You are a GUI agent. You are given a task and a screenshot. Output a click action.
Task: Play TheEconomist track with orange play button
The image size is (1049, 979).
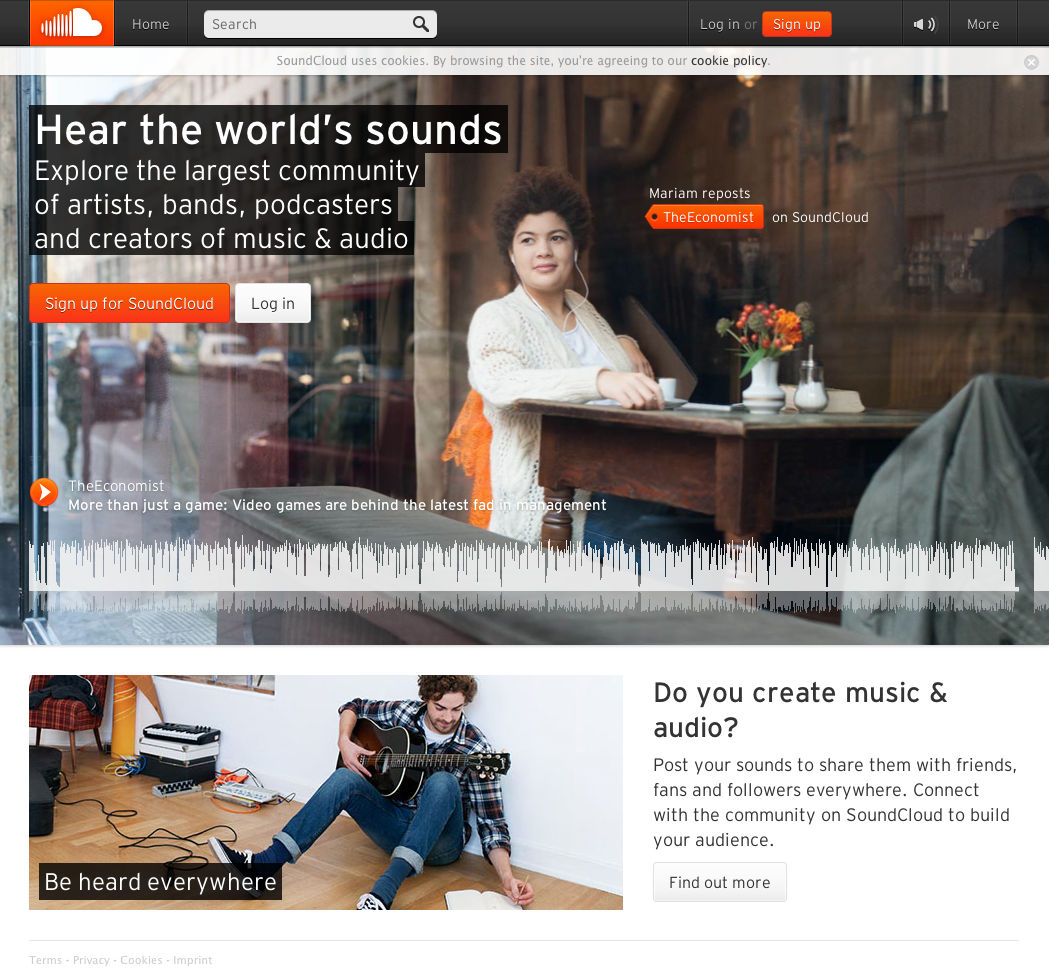(x=44, y=492)
